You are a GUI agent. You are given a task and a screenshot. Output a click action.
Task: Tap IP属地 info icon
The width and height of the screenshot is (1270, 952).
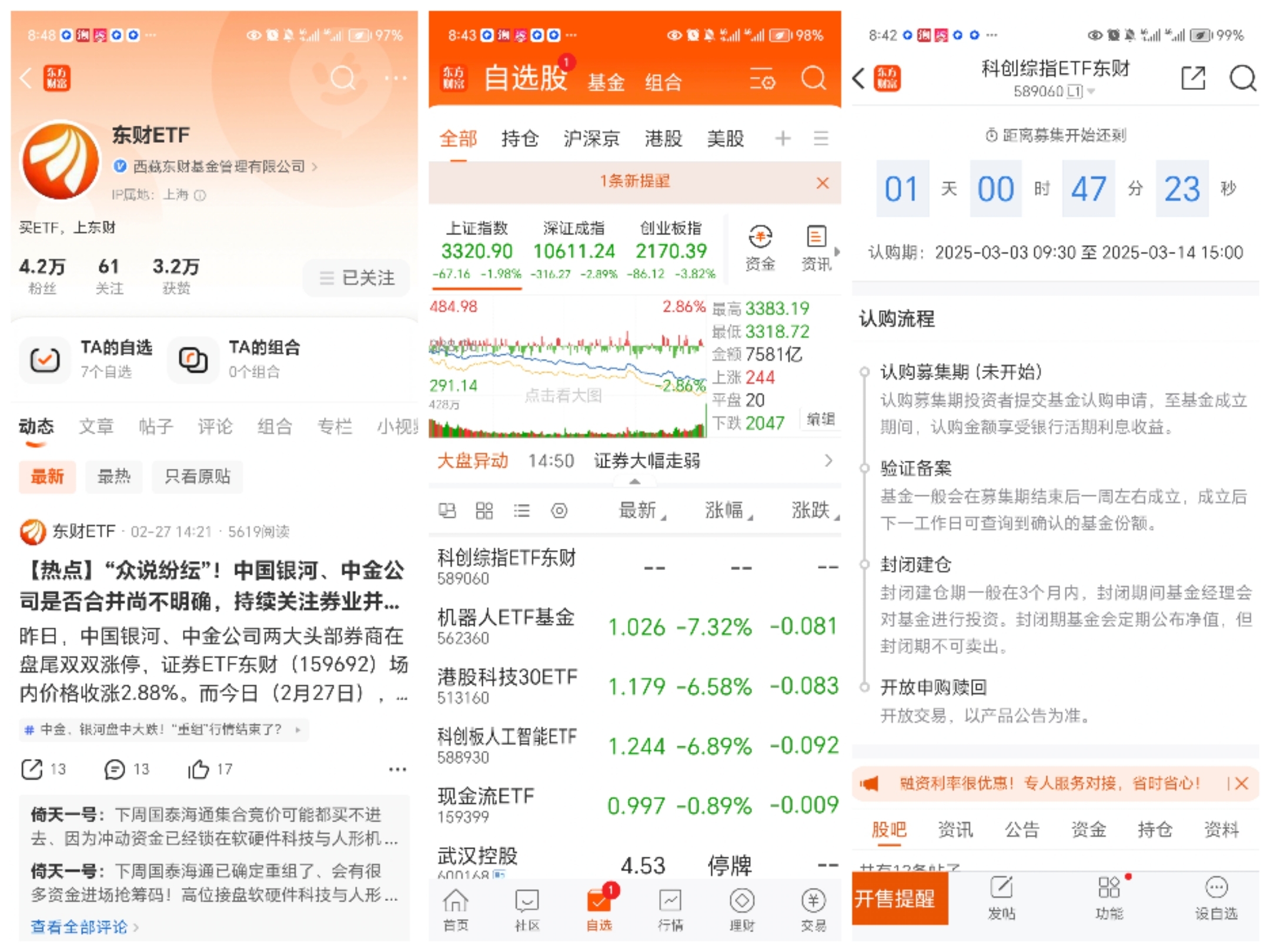tap(200, 195)
